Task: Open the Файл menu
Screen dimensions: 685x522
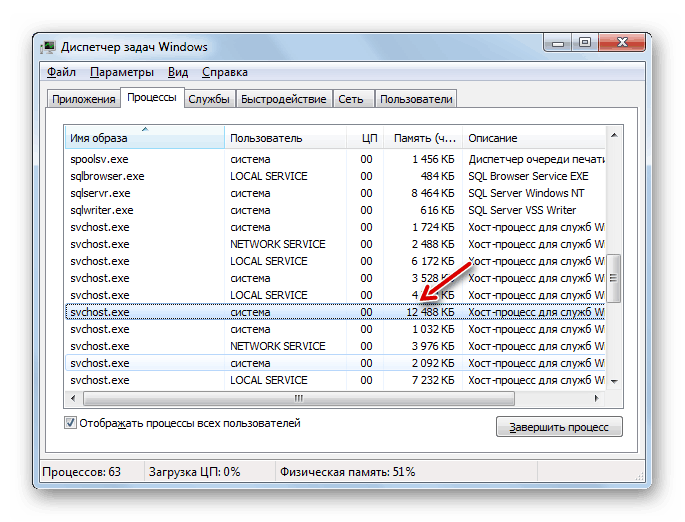Action: point(61,72)
